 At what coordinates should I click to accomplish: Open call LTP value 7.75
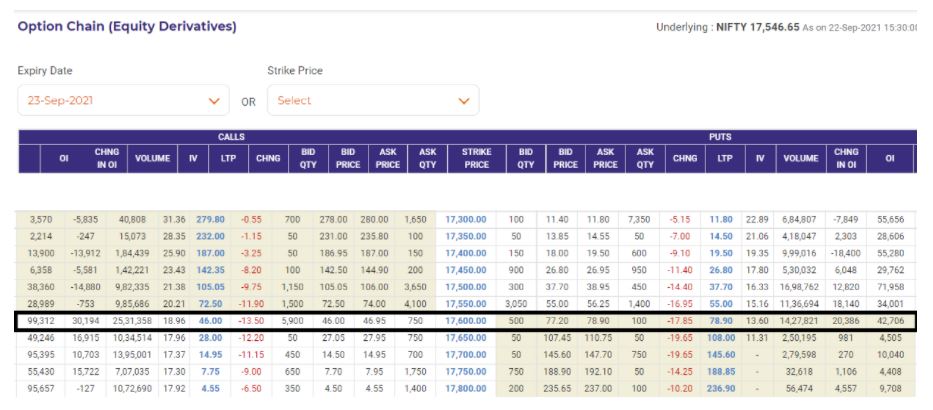click(211, 371)
